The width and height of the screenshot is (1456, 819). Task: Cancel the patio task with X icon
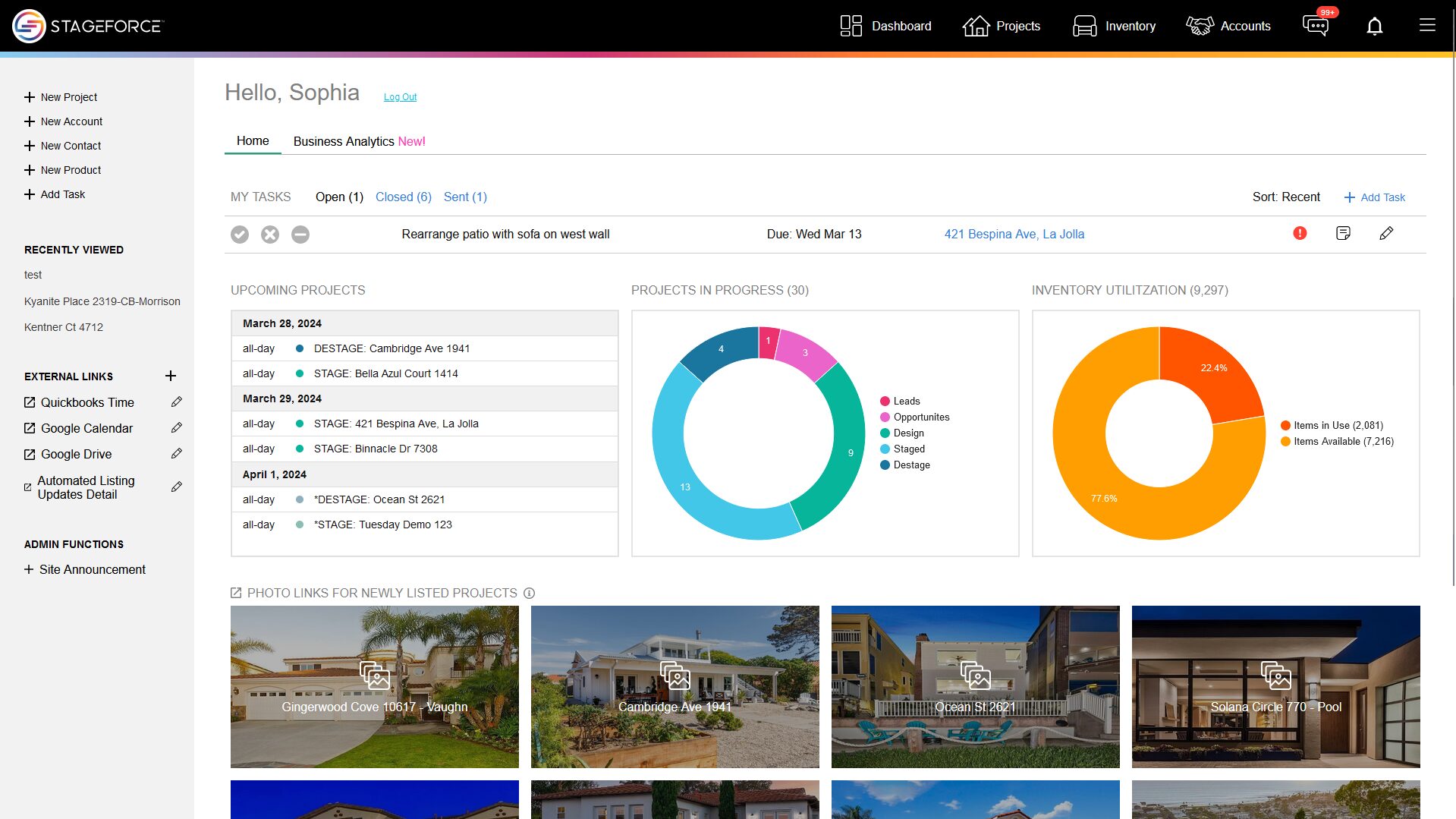[x=270, y=235]
